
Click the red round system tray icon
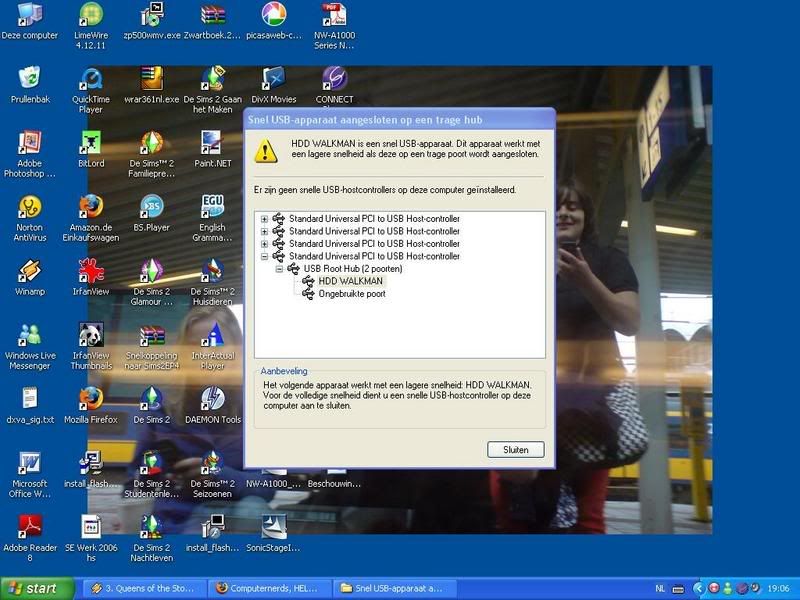(714, 588)
